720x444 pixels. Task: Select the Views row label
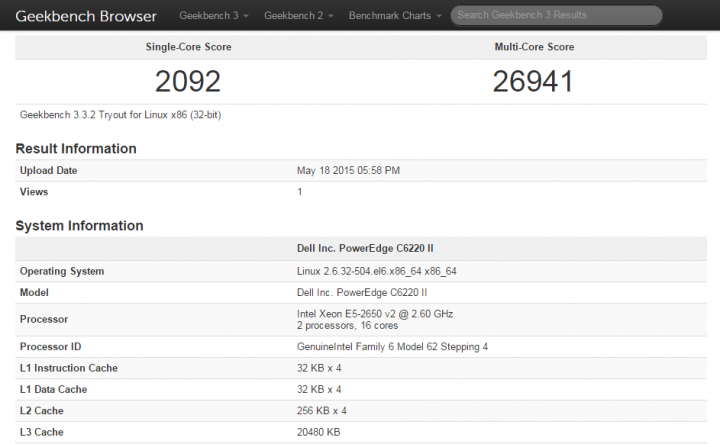(x=34, y=192)
